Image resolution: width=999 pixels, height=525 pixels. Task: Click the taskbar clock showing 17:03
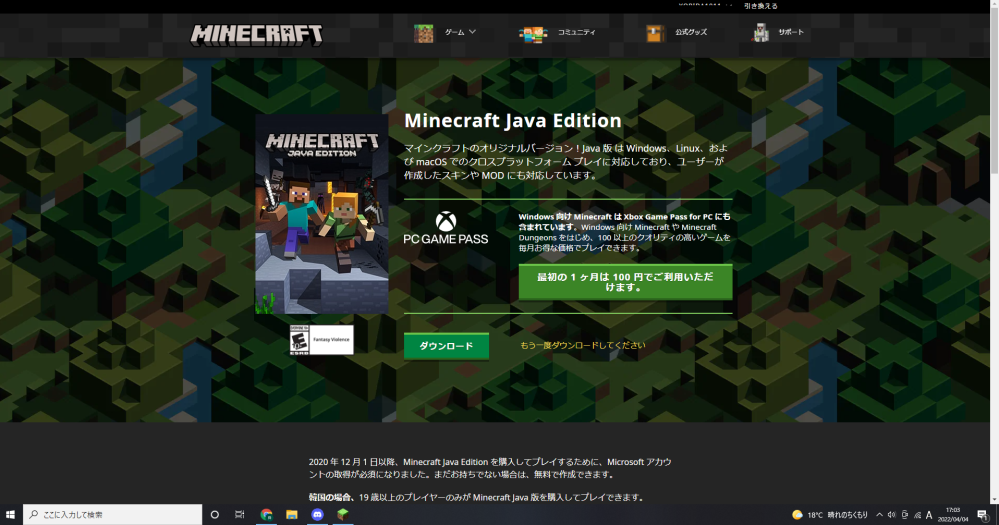coord(952,514)
